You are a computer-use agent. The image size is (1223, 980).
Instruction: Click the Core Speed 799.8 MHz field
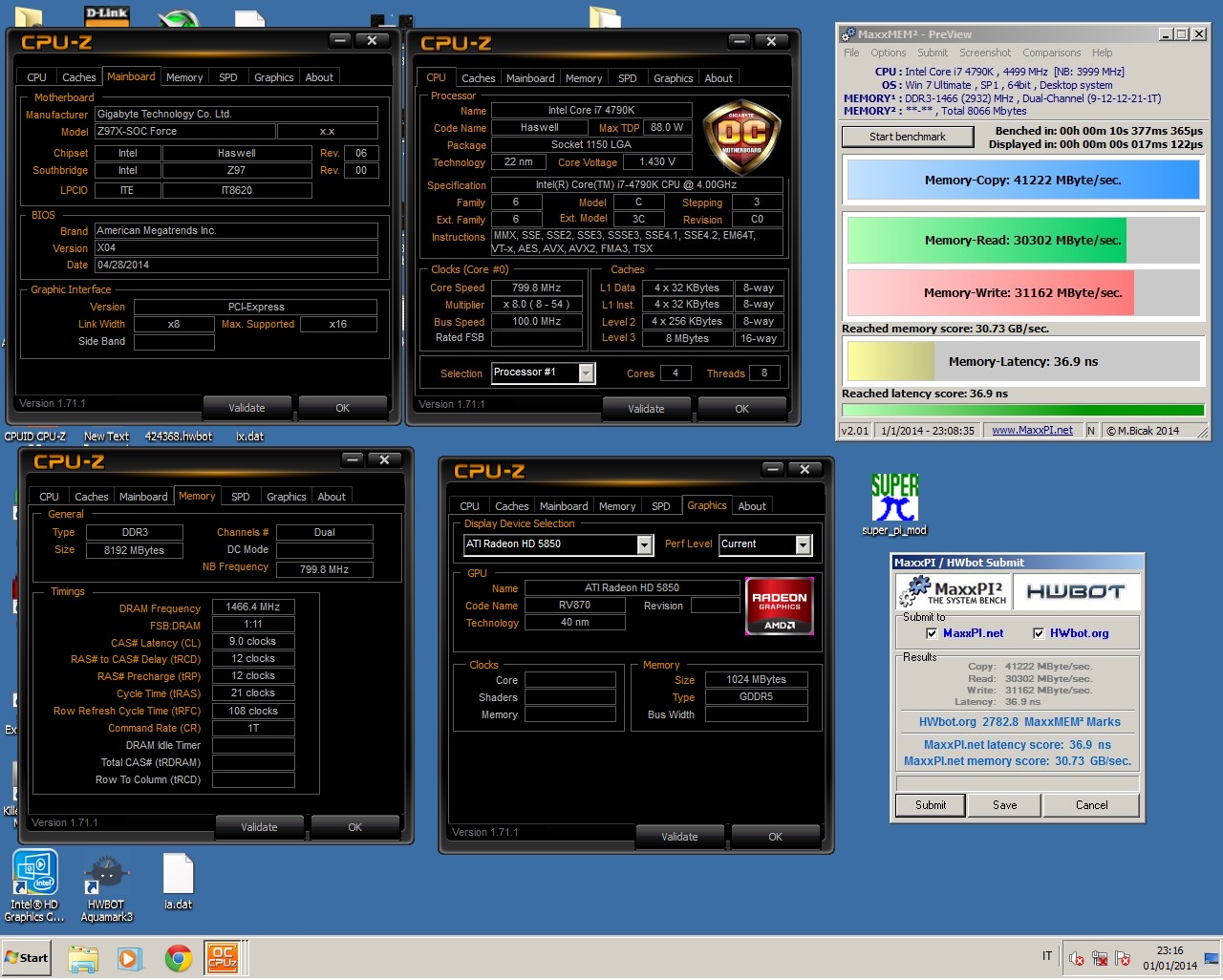(537, 288)
